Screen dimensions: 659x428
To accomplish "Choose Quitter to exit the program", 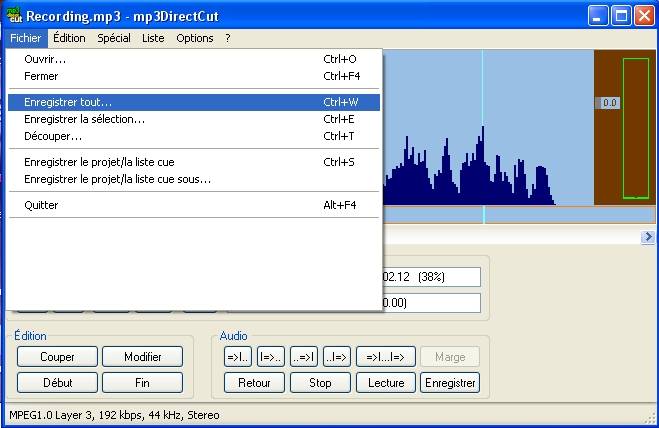I will coord(194,205).
